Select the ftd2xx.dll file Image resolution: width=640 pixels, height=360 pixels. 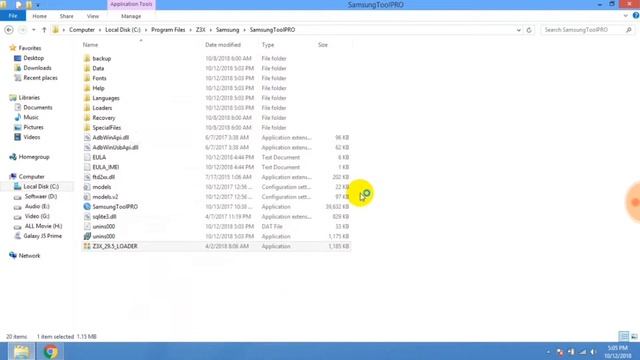coord(104,177)
